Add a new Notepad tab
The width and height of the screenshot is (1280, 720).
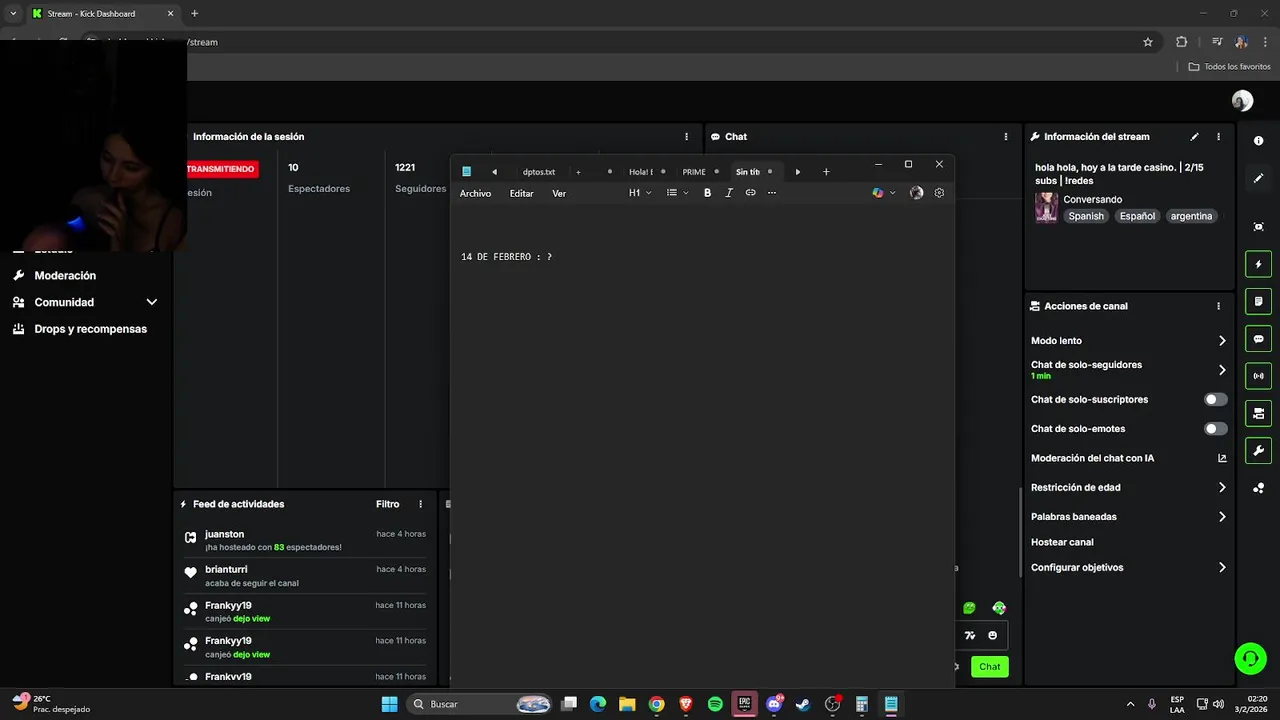pyautogui.click(x=826, y=172)
